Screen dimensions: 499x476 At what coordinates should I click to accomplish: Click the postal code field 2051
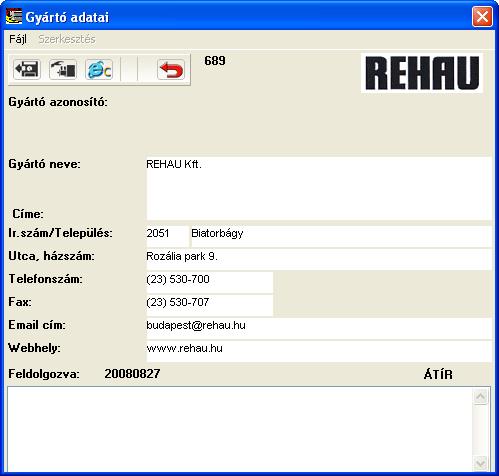(167, 236)
